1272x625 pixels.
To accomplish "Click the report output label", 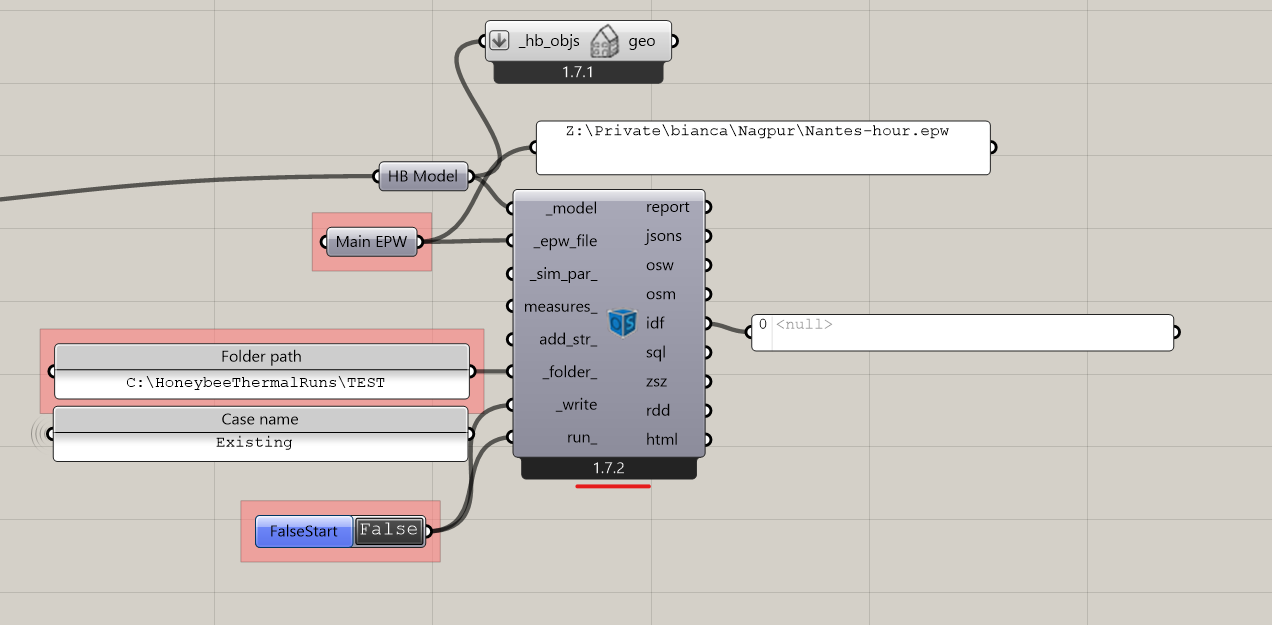I will point(667,207).
